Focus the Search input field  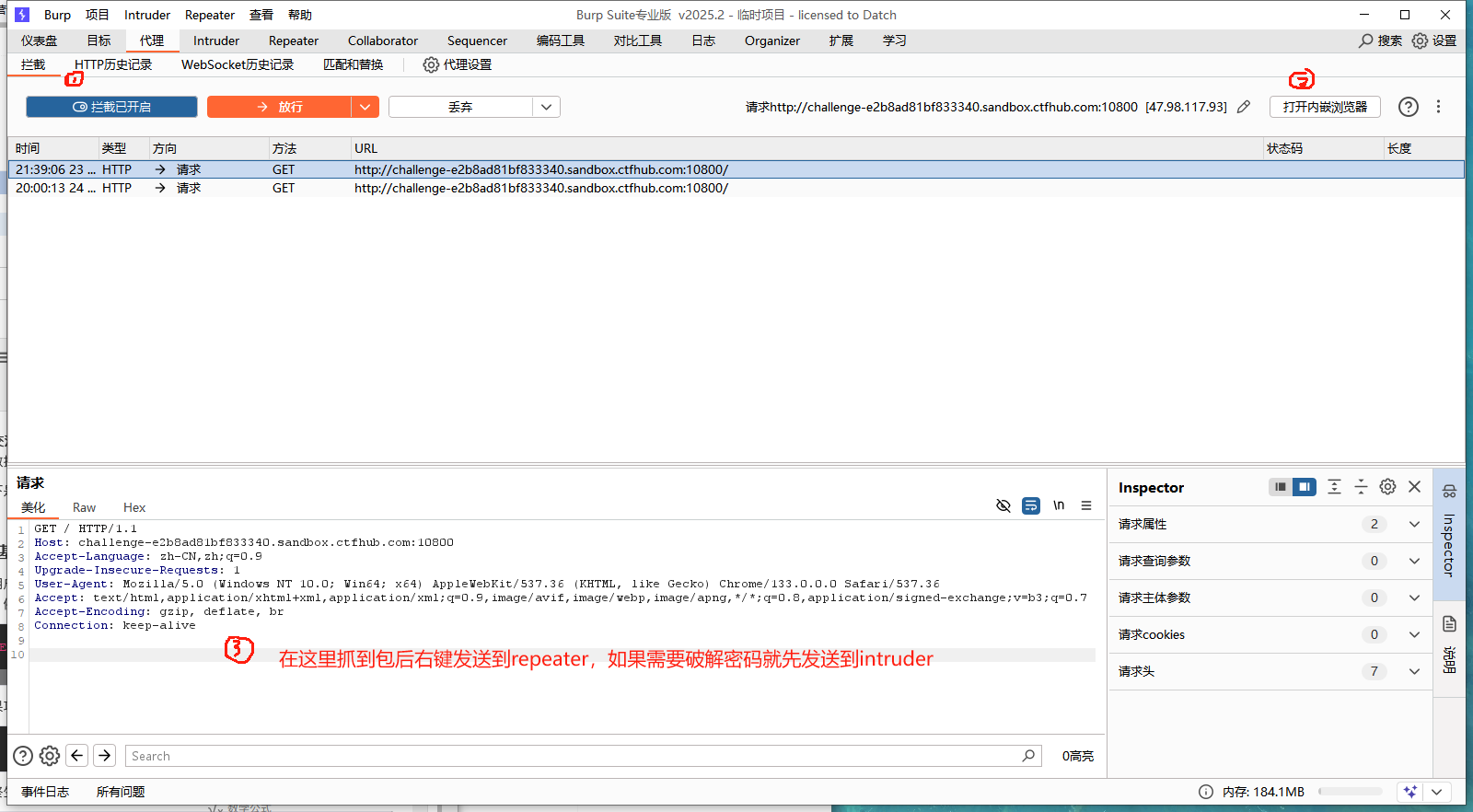click(x=584, y=756)
